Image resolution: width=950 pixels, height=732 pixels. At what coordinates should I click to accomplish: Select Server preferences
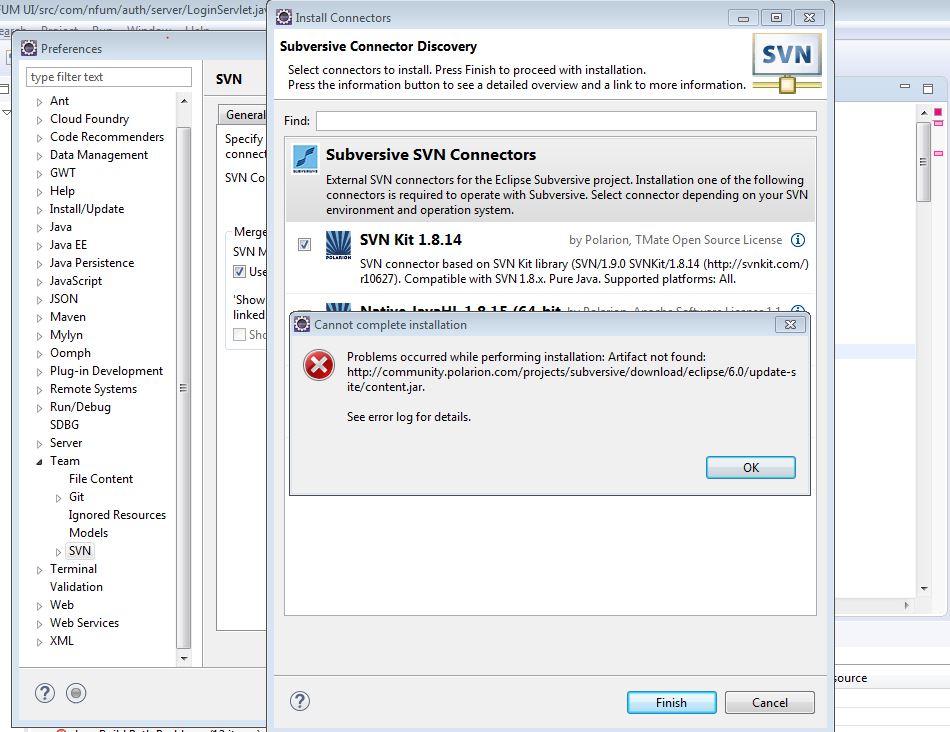pyautogui.click(x=66, y=443)
